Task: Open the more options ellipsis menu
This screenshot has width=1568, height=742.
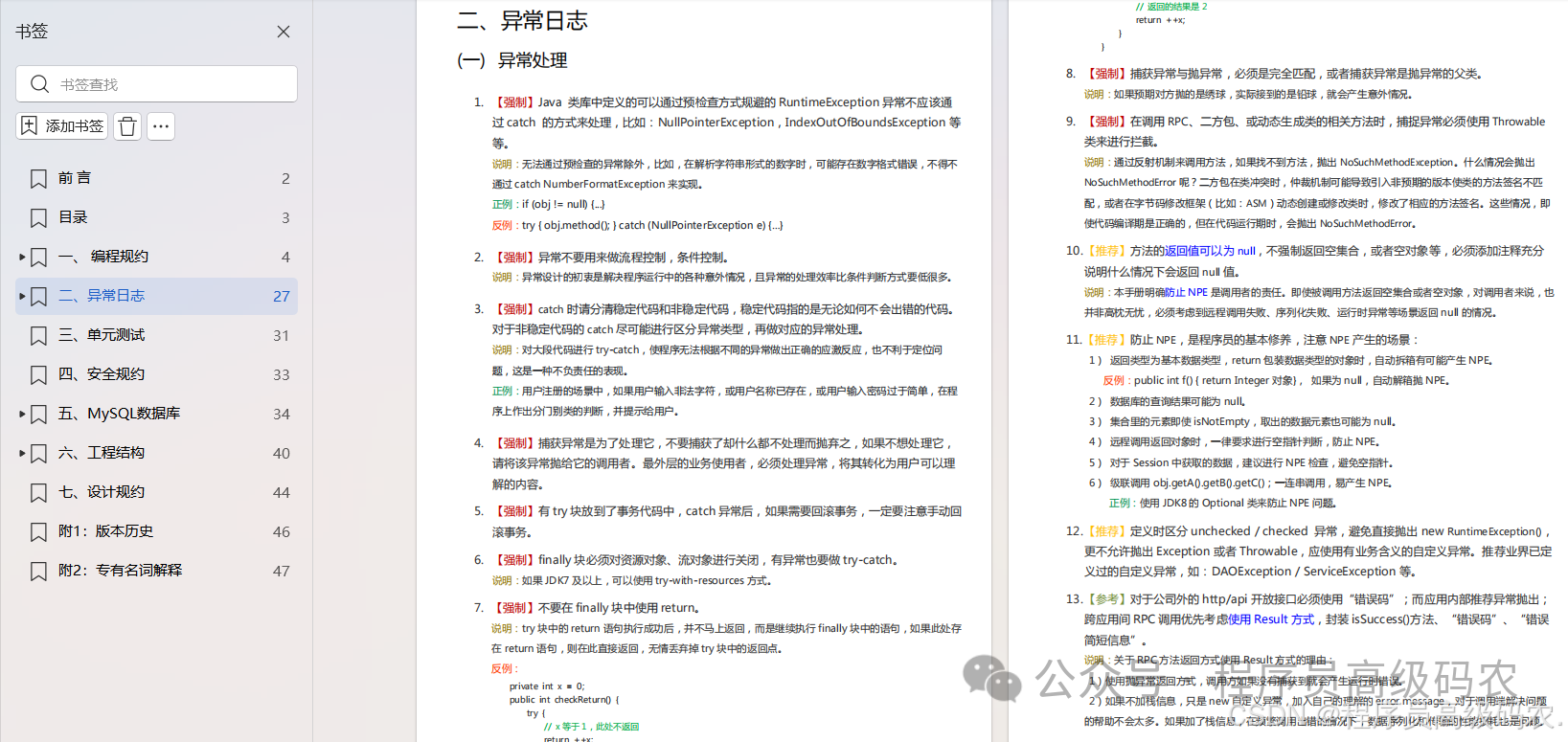Action: (x=161, y=126)
